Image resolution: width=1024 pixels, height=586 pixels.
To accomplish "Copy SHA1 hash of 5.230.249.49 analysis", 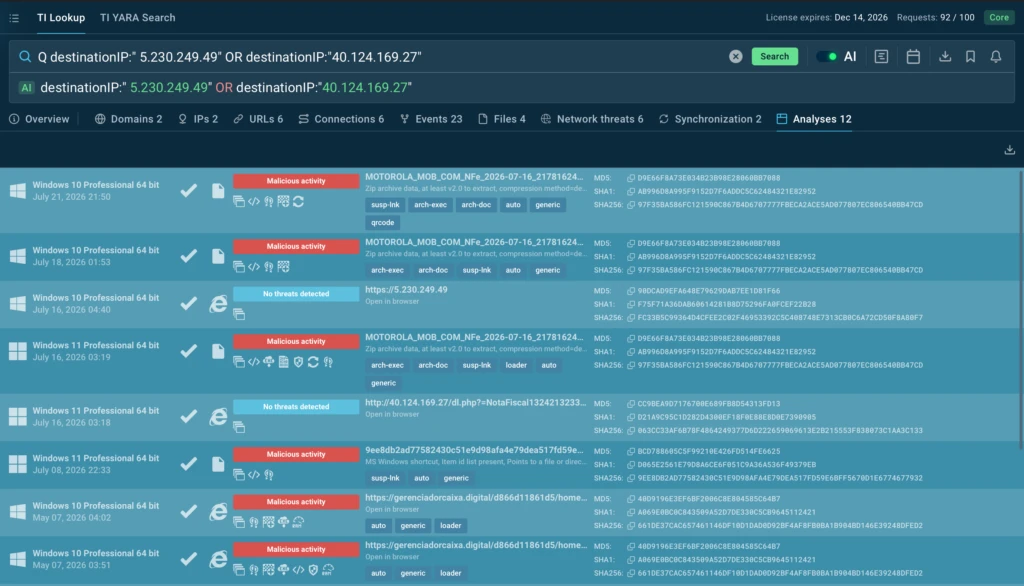I will (x=631, y=304).
